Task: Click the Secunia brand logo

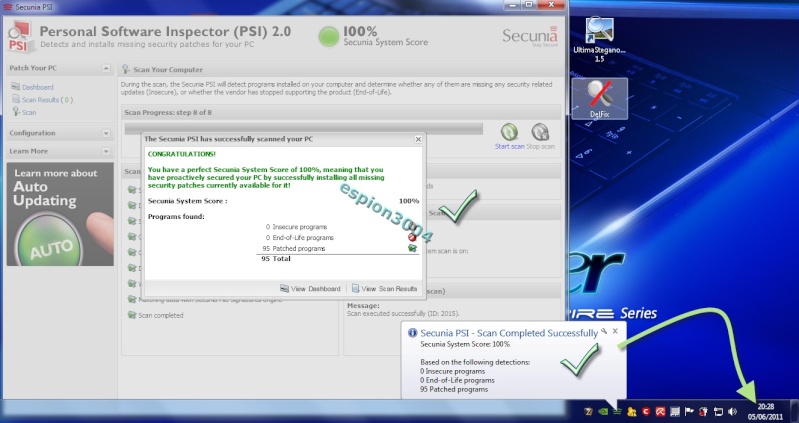Action: [x=529, y=36]
